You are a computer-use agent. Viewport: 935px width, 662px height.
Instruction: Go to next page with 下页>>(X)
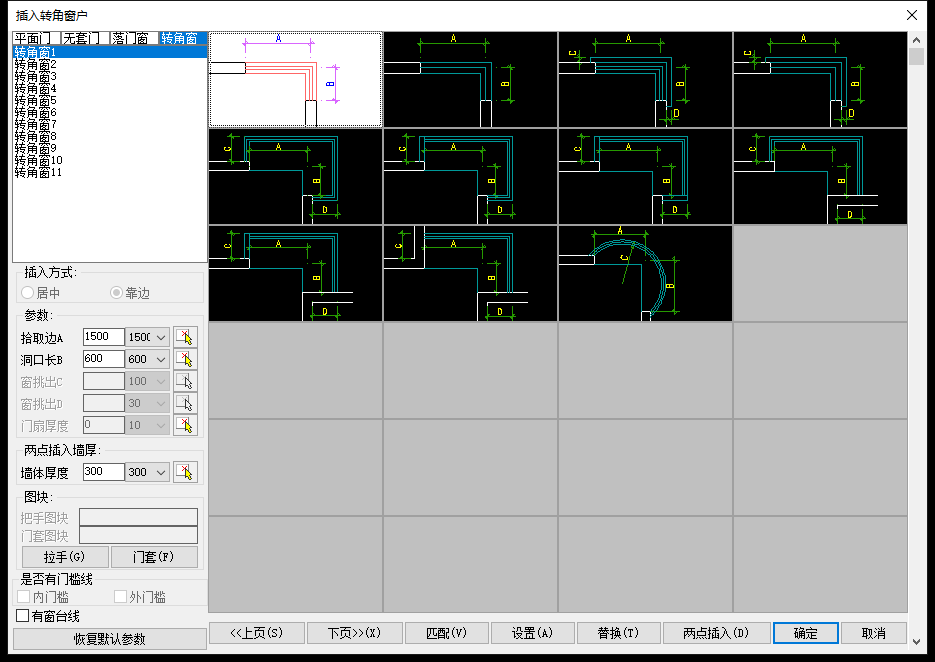(355, 633)
